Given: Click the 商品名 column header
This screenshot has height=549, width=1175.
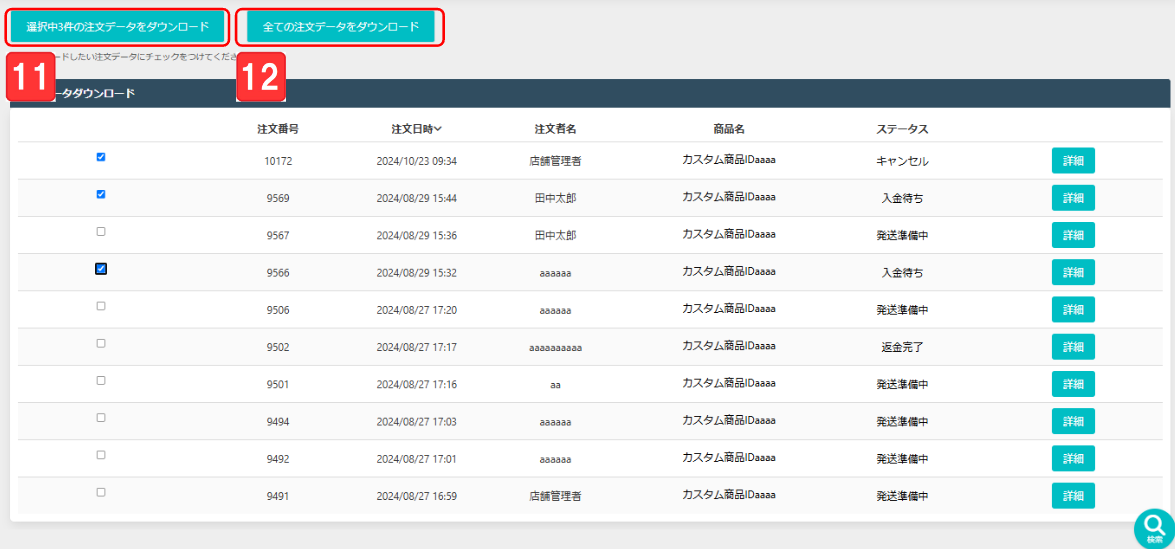Looking at the screenshot, I should pos(728,129).
